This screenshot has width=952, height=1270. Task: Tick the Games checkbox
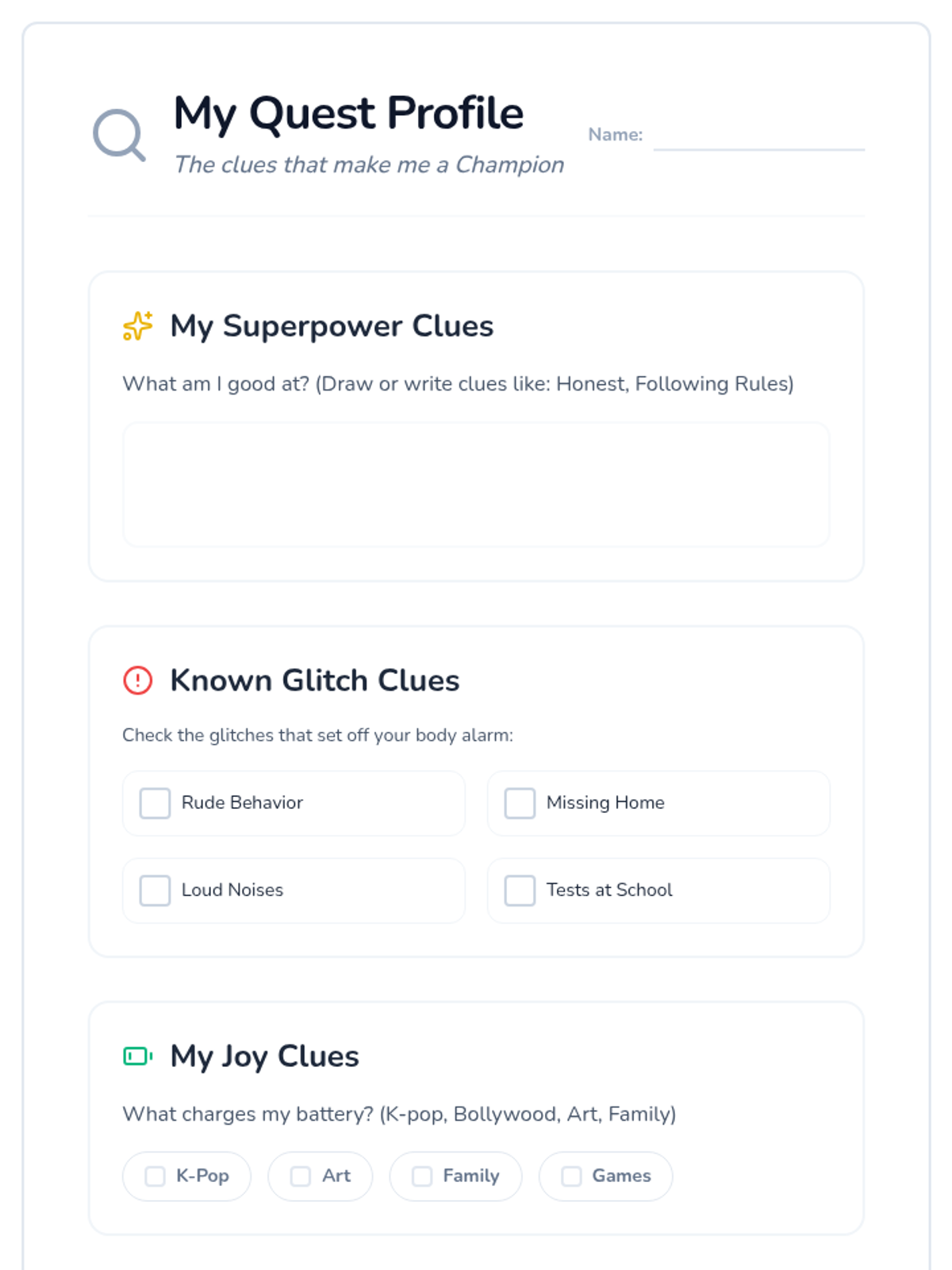click(571, 1176)
